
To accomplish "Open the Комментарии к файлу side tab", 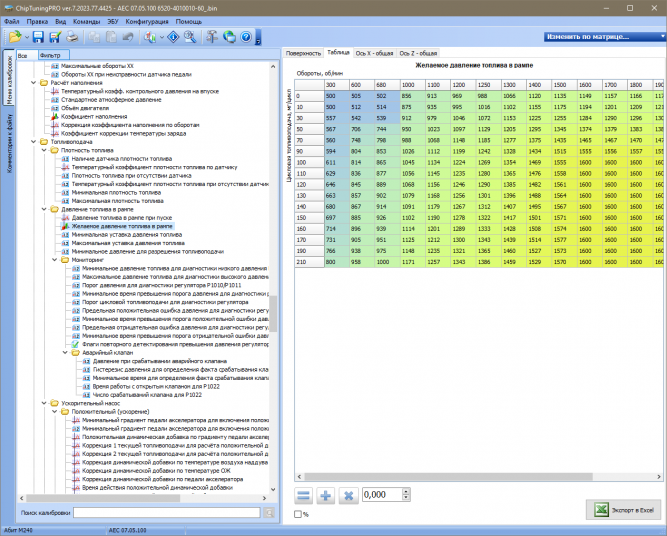I will tap(9, 143).
